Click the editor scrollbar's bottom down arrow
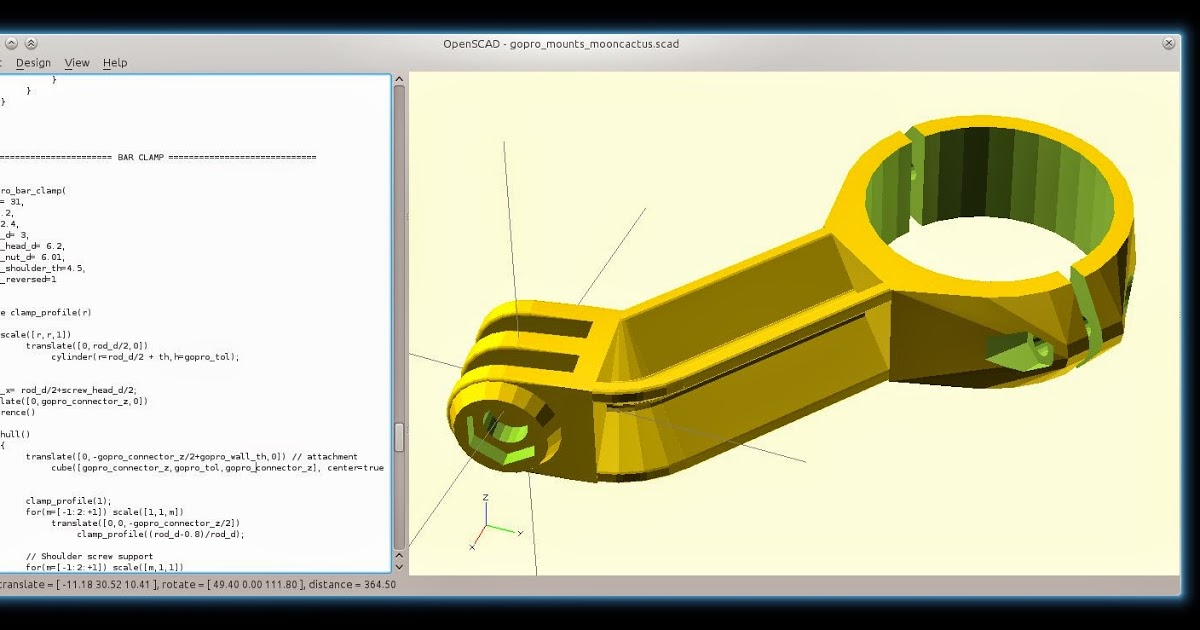 pyautogui.click(x=399, y=569)
